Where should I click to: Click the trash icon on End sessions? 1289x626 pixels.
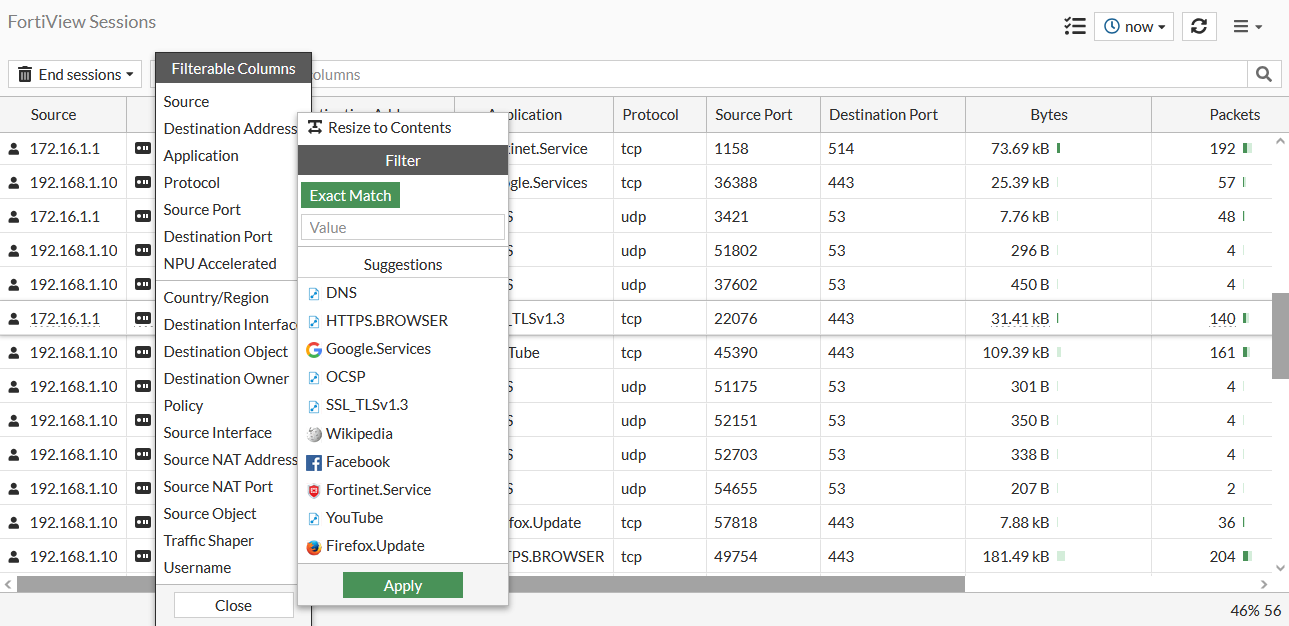pyautogui.click(x=23, y=74)
